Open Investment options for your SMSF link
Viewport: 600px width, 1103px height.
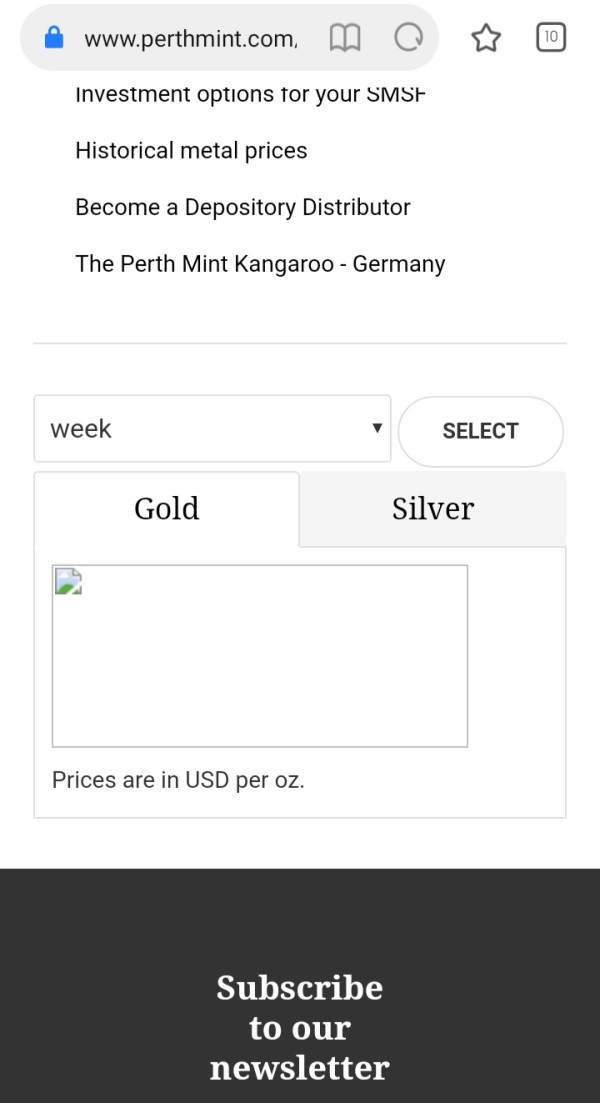tap(250, 94)
